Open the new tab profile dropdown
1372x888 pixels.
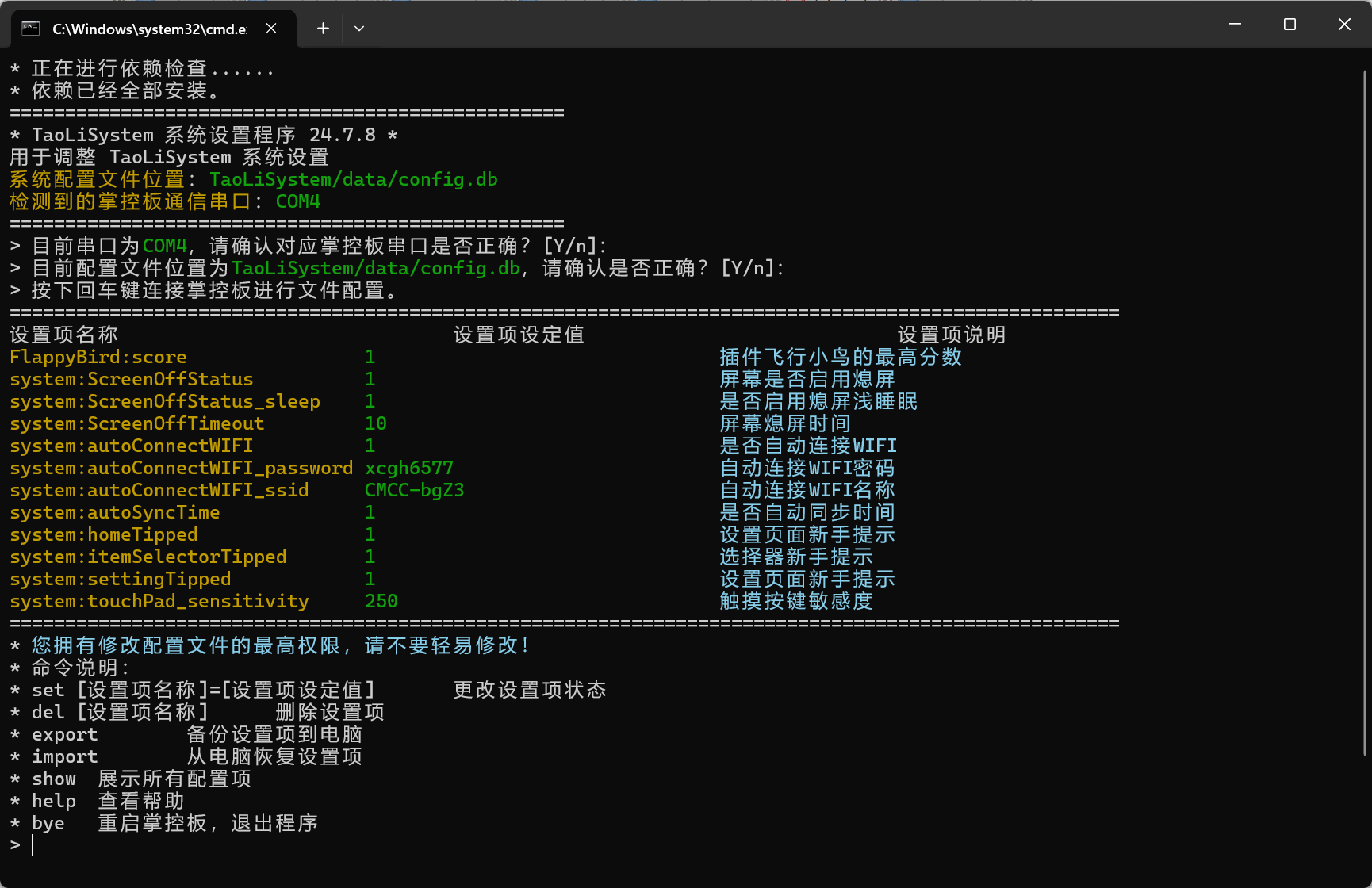pos(359,29)
